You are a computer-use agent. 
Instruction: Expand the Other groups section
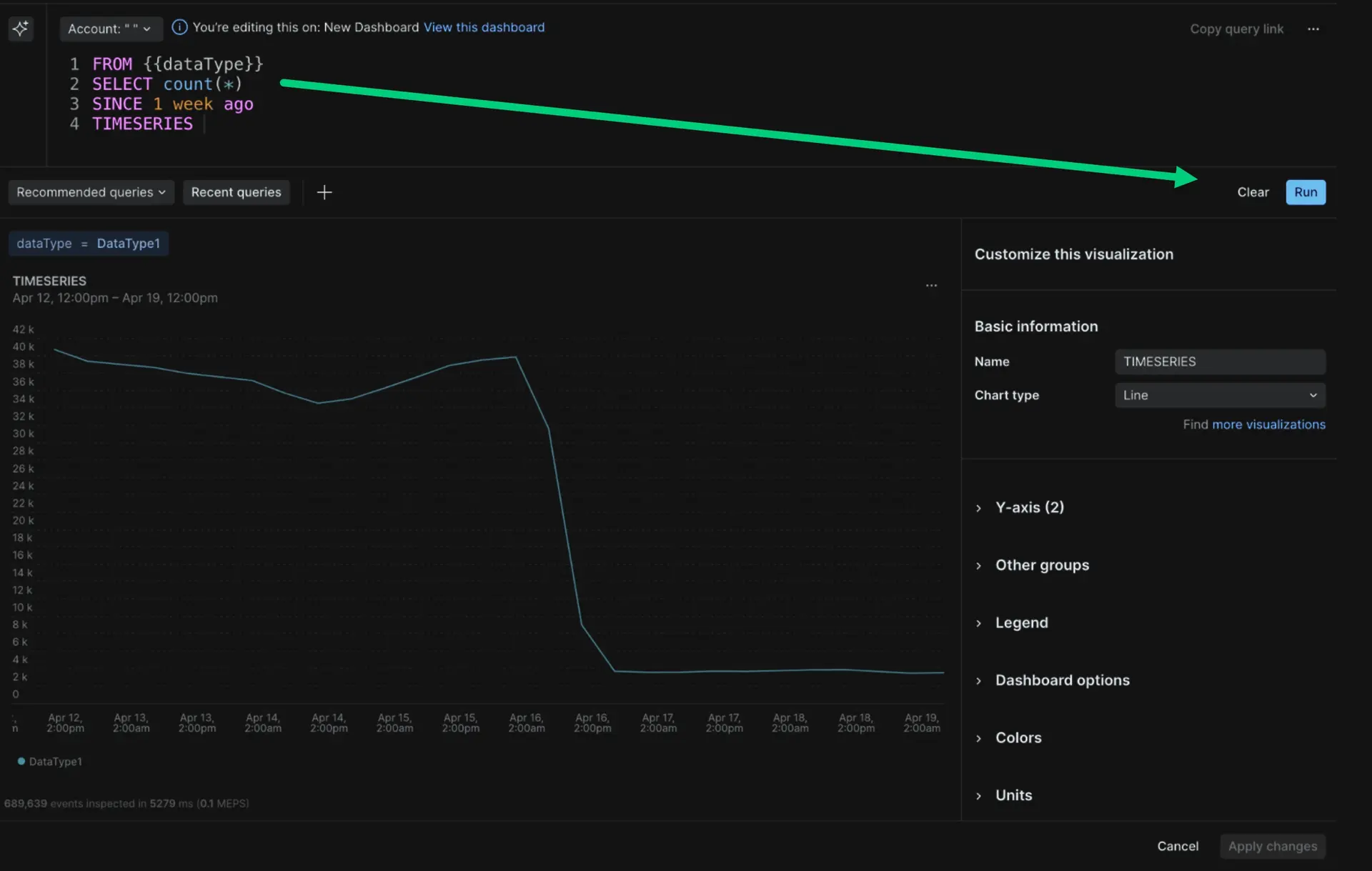click(x=1041, y=565)
